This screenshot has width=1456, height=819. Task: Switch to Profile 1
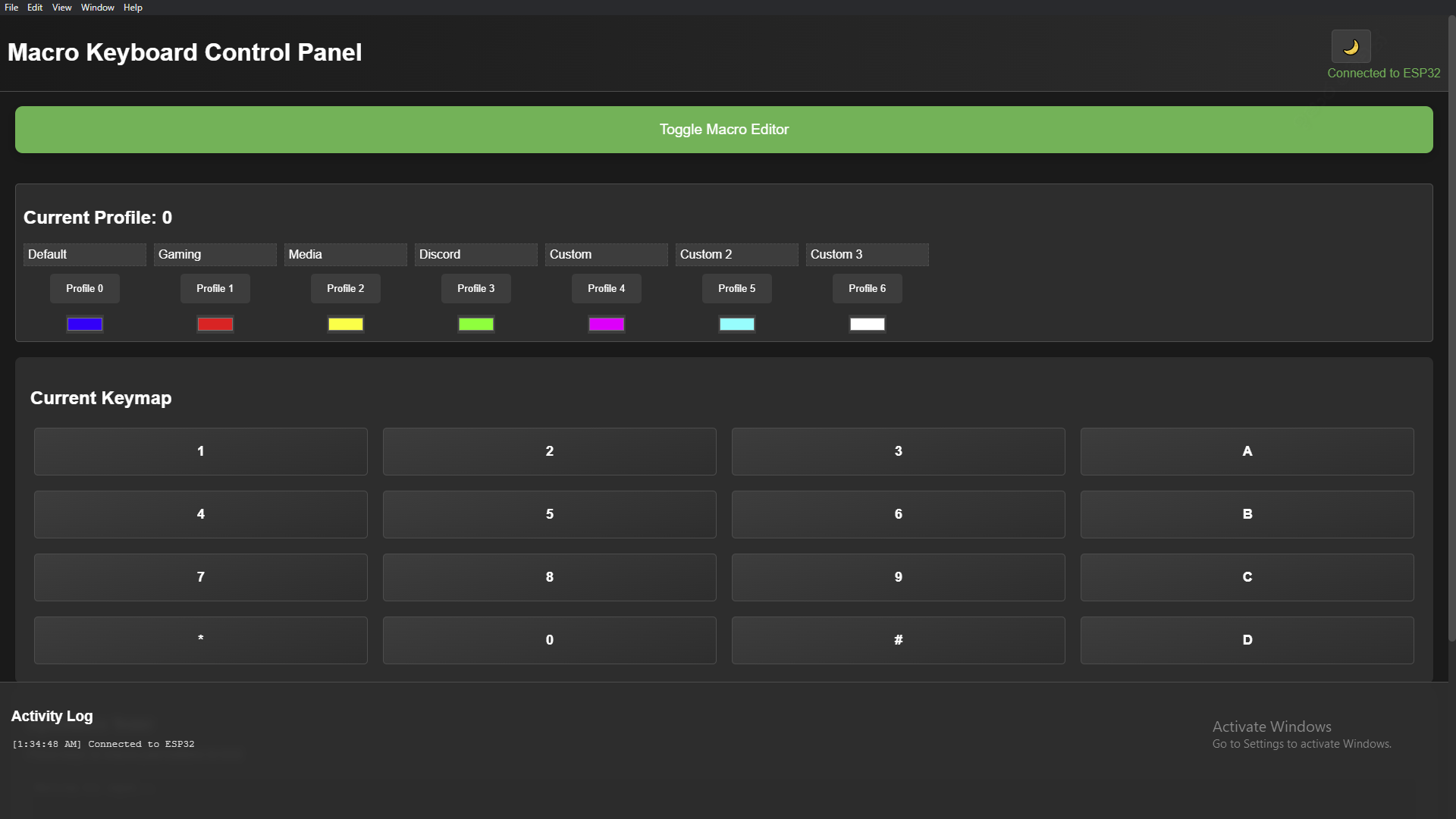(215, 288)
